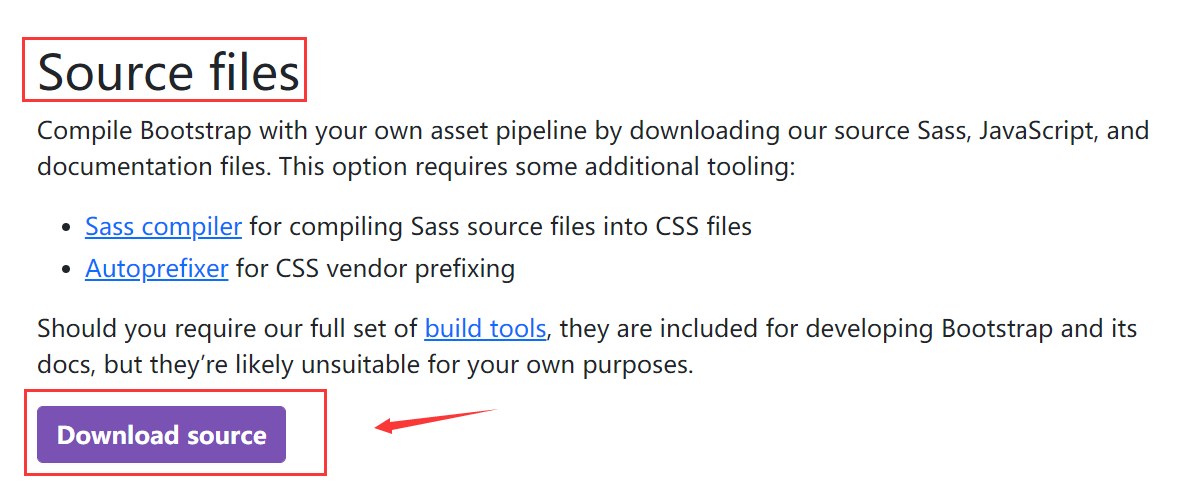Open the build tools link
Viewport: 1180px width, 491px height.
coord(485,328)
